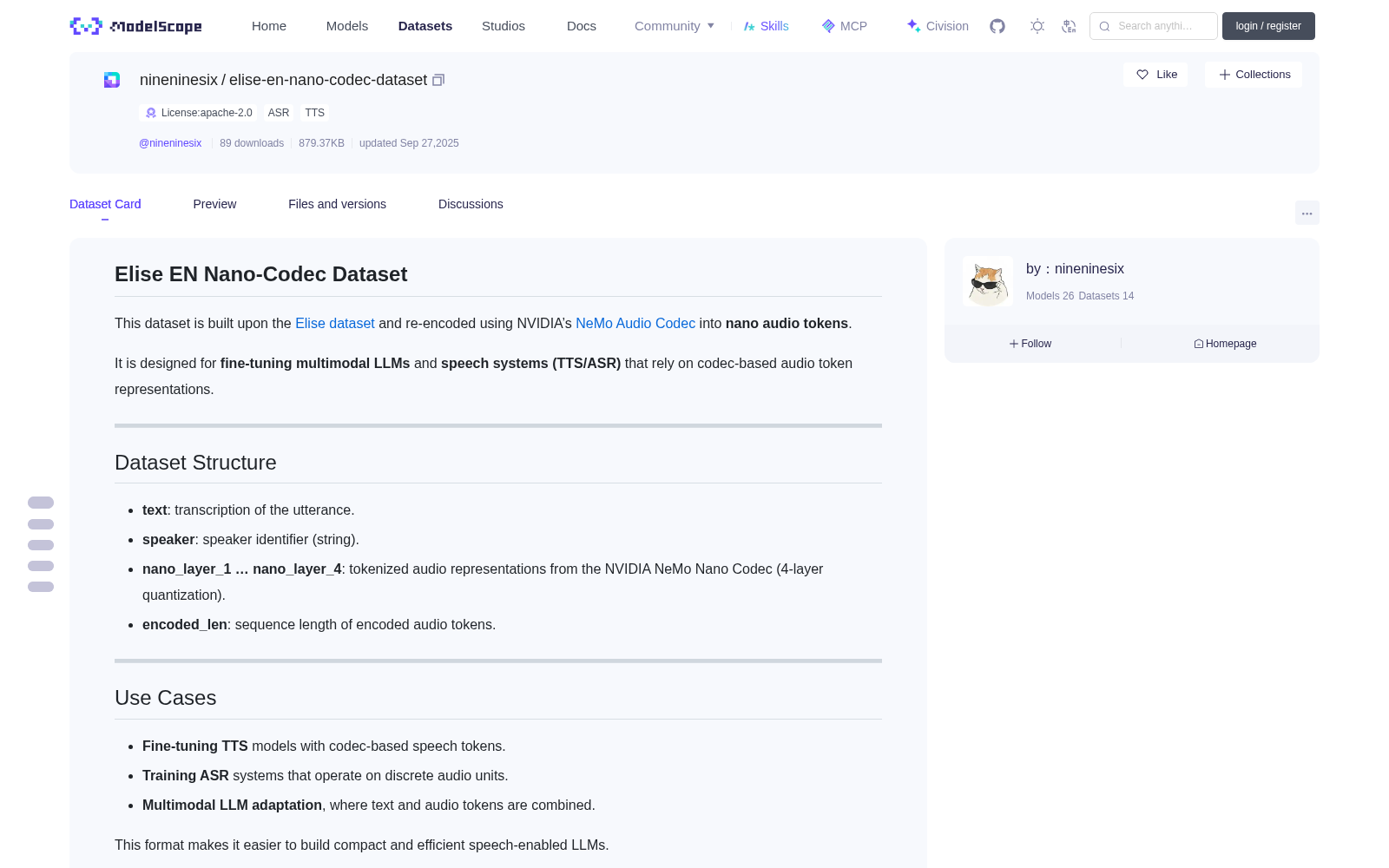This screenshot has height=868, width=1389.
Task: Open the three-dots more options button
Action: (1307, 213)
